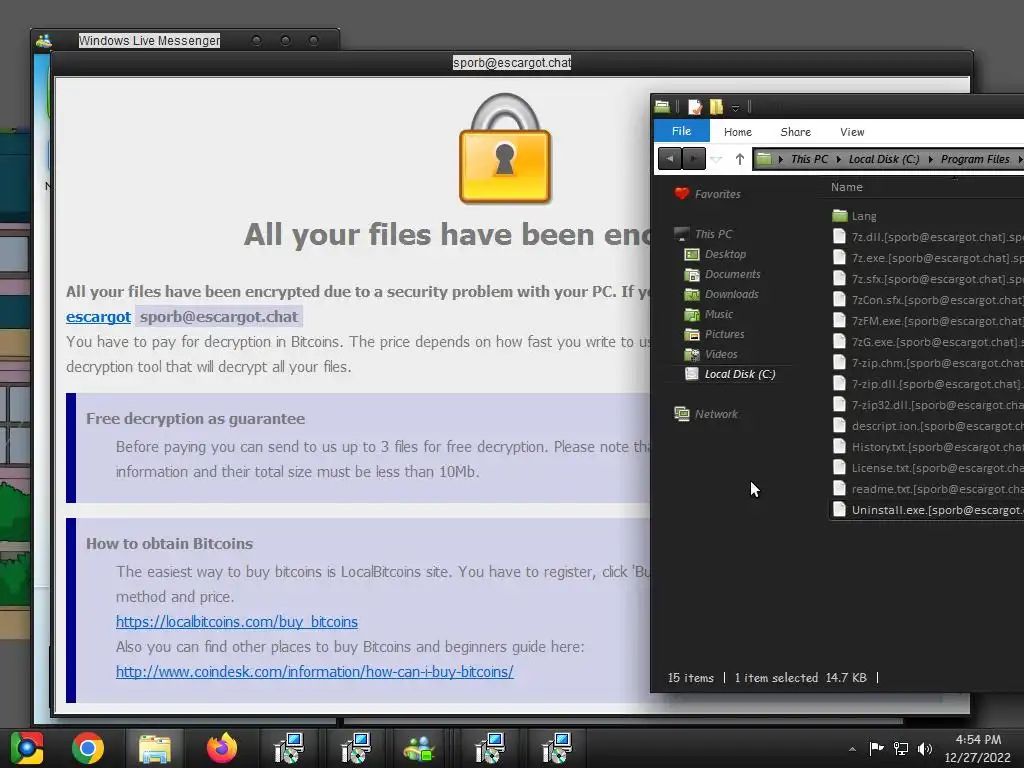Viewport: 1024px width, 768px height.
Task: Select the 7z.exe encrypted file
Action: (927, 258)
